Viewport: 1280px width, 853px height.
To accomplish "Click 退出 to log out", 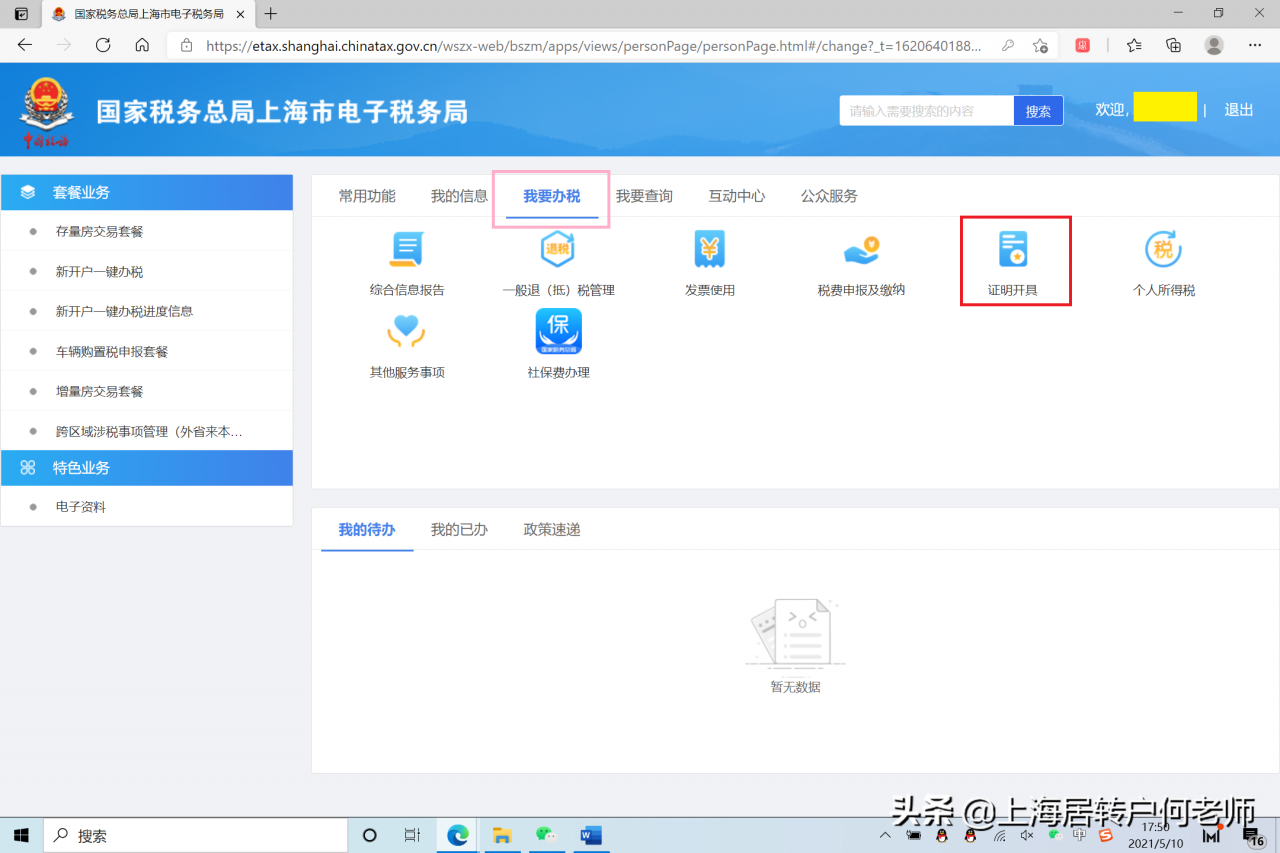I will [1239, 110].
